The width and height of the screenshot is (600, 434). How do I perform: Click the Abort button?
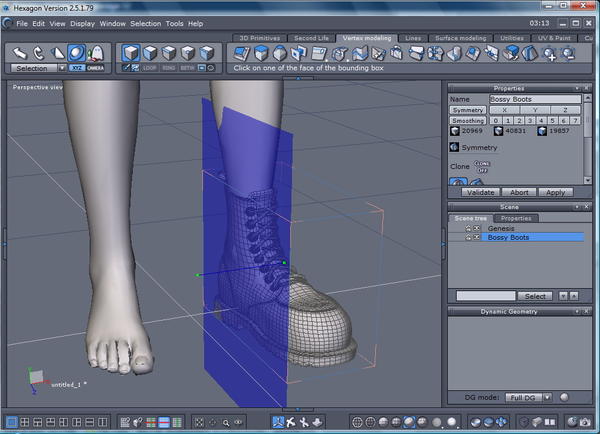(518, 192)
